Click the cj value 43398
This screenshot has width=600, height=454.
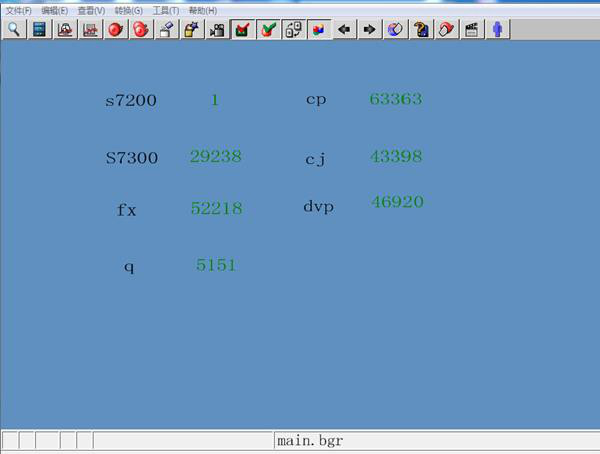tap(396, 157)
